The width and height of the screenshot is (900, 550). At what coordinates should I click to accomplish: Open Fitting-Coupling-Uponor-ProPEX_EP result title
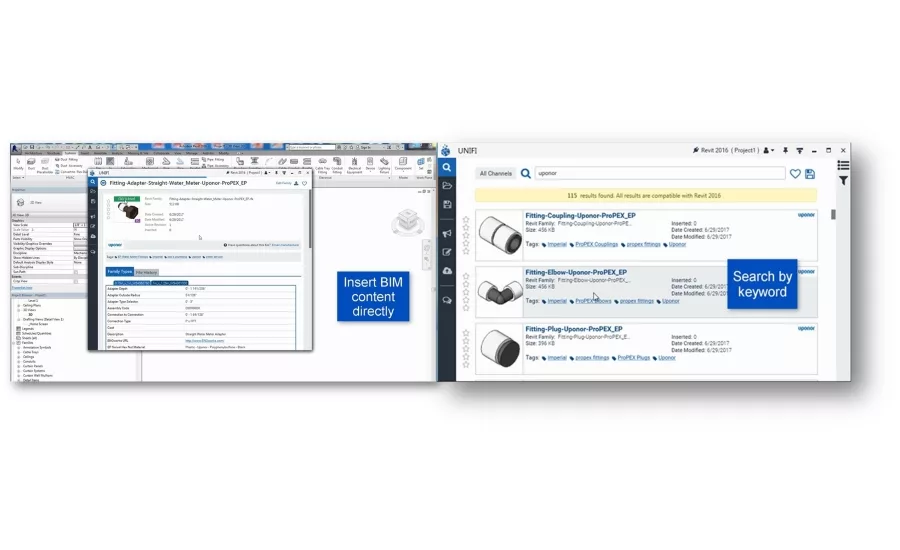click(580, 215)
